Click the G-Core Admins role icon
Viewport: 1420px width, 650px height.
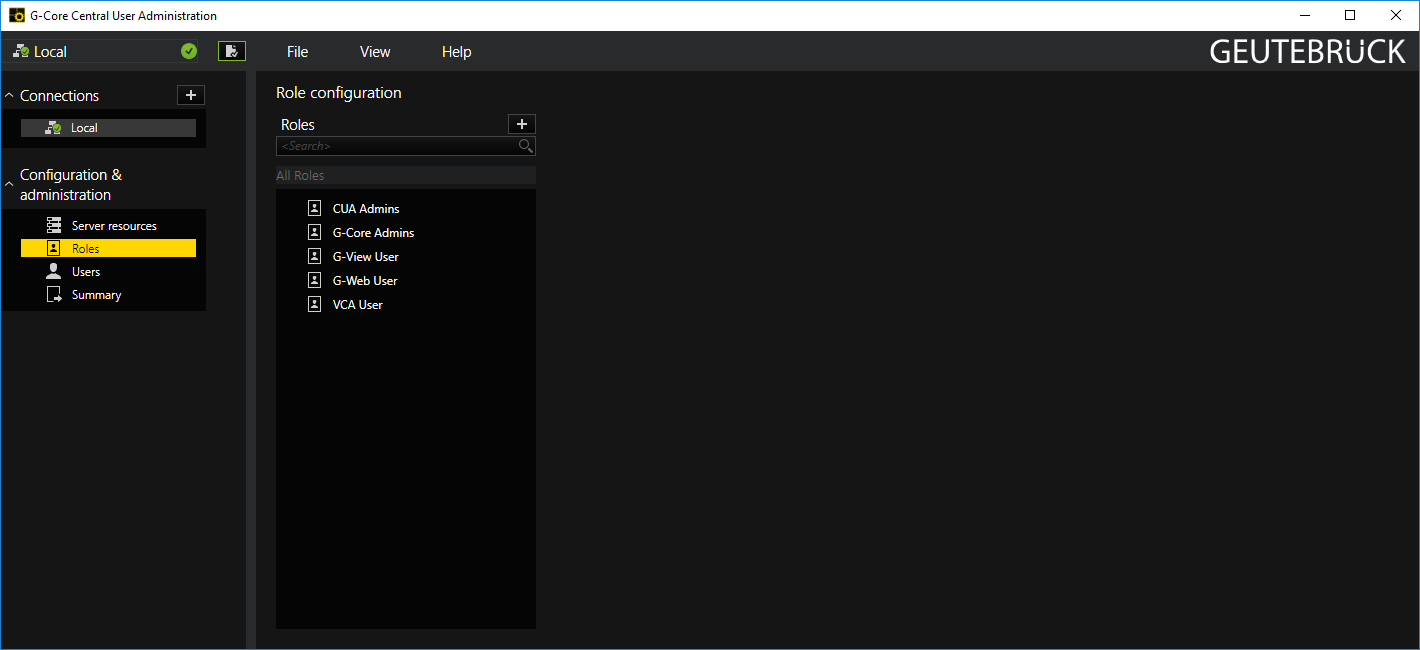click(314, 233)
